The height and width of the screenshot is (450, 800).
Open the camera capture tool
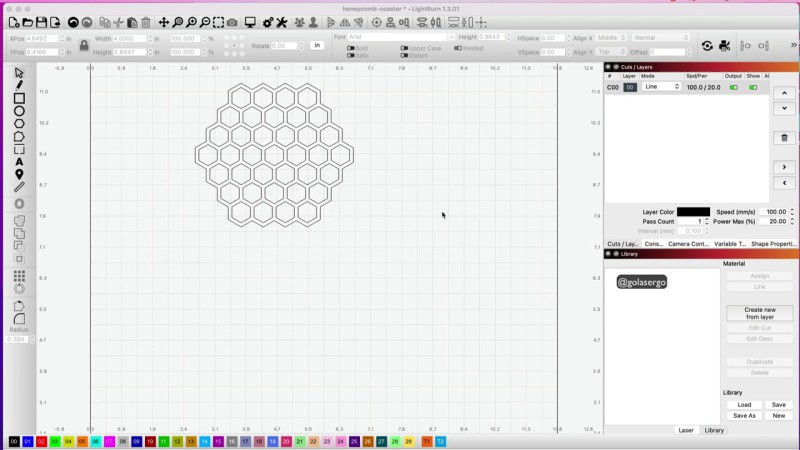[232, 22]
